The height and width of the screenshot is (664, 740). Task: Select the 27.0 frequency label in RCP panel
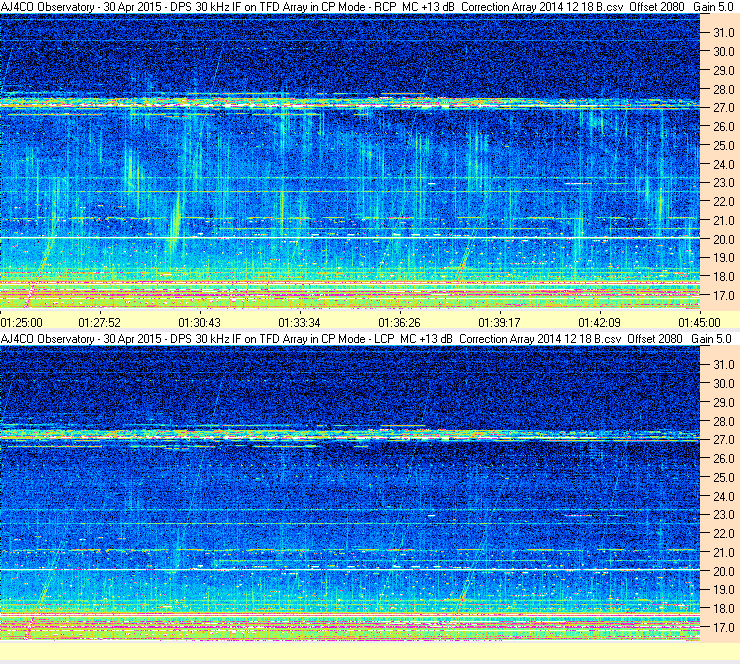722,108
